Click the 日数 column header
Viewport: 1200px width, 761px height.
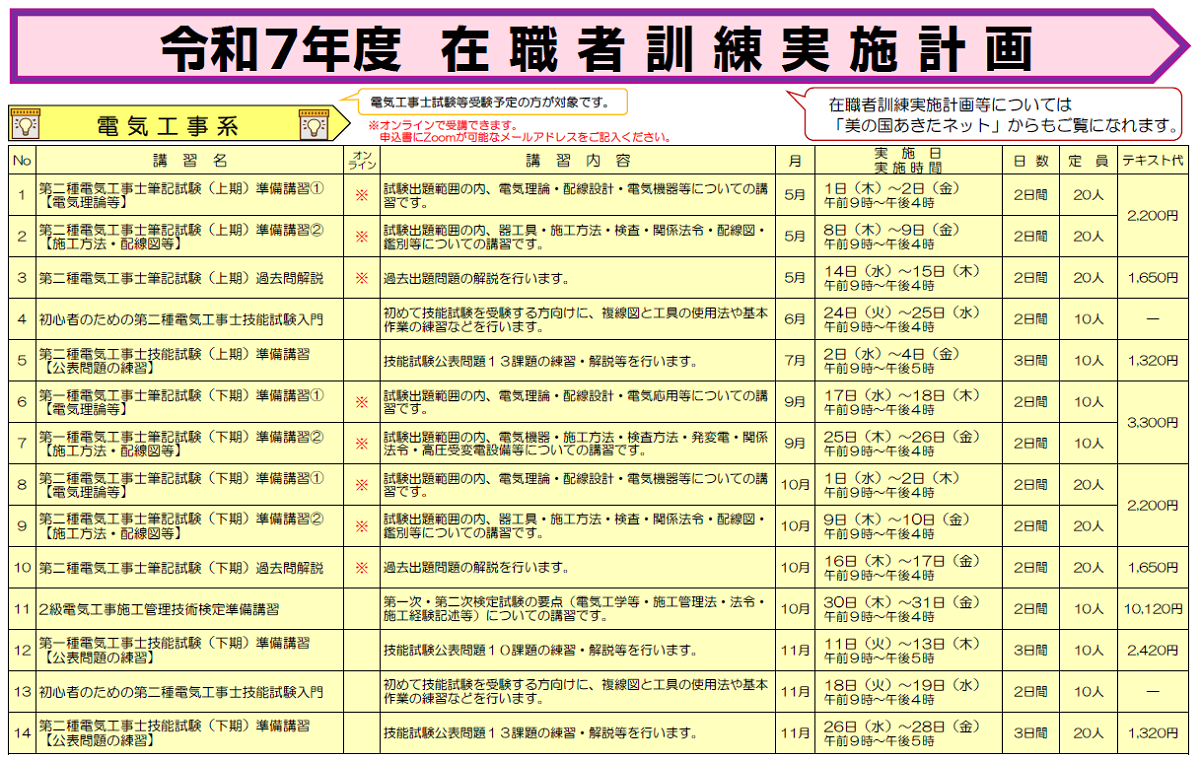click(x=1030, y=160)
